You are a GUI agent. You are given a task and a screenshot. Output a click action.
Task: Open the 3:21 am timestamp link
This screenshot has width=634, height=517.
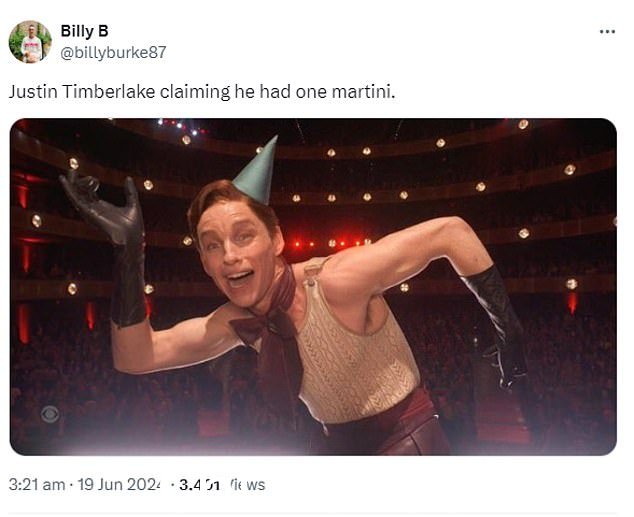37,484
